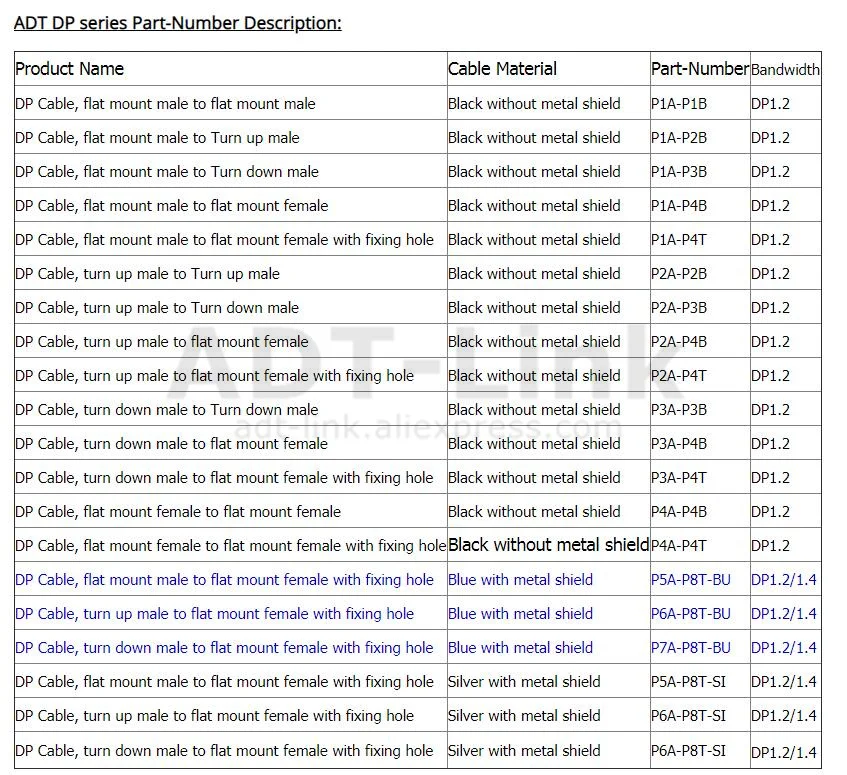Click blue part number P5A-P8T-BU
847x775 pixels.
(x=691, y=580)
